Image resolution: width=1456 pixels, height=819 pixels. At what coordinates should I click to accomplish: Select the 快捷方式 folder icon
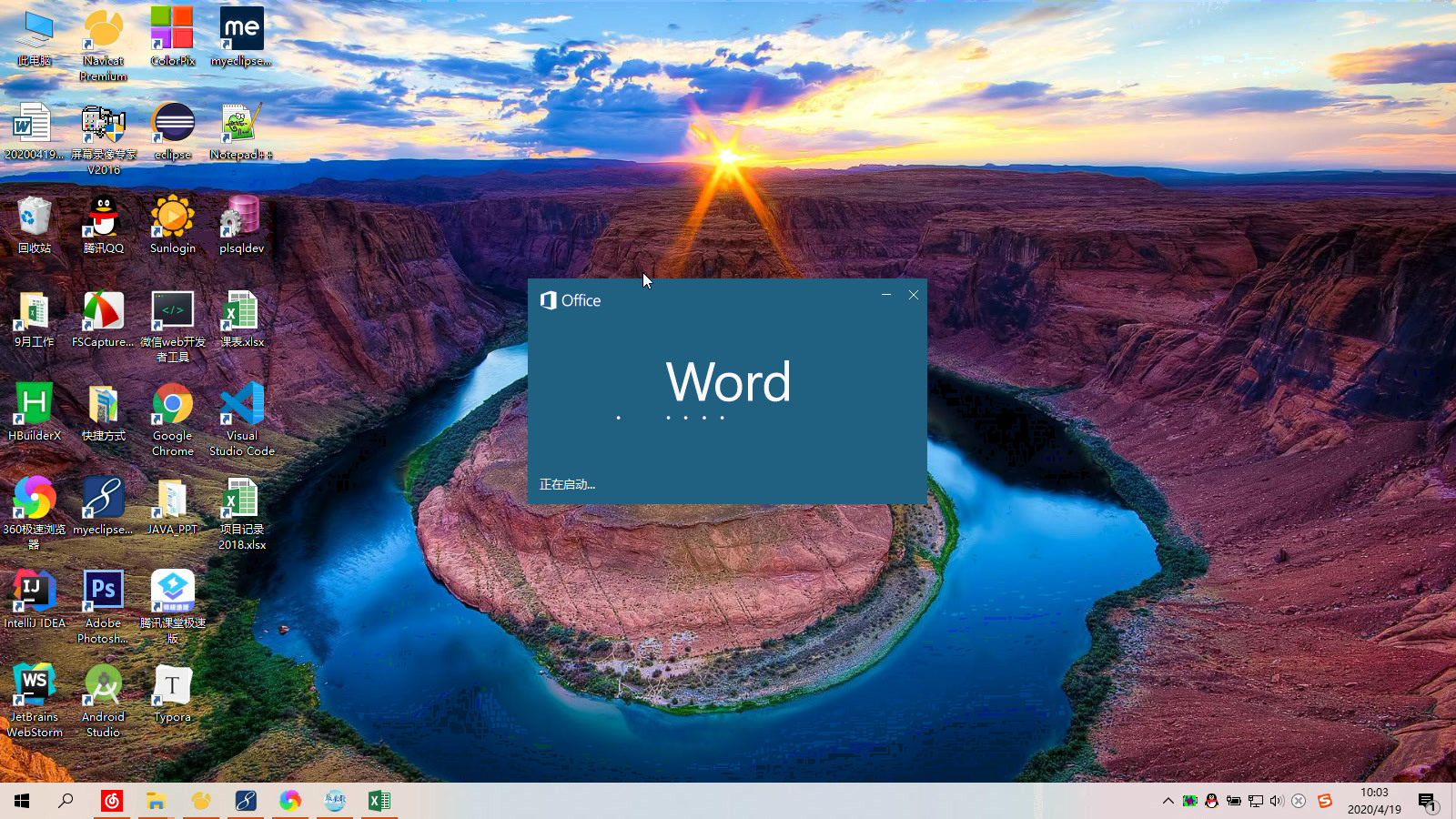(x=103, y=413)
